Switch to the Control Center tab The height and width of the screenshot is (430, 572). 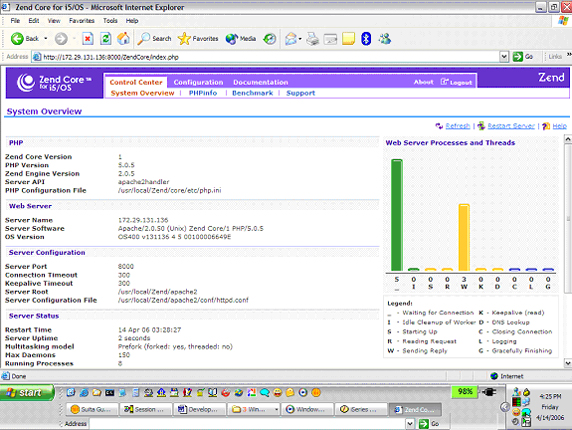(136, 82)
